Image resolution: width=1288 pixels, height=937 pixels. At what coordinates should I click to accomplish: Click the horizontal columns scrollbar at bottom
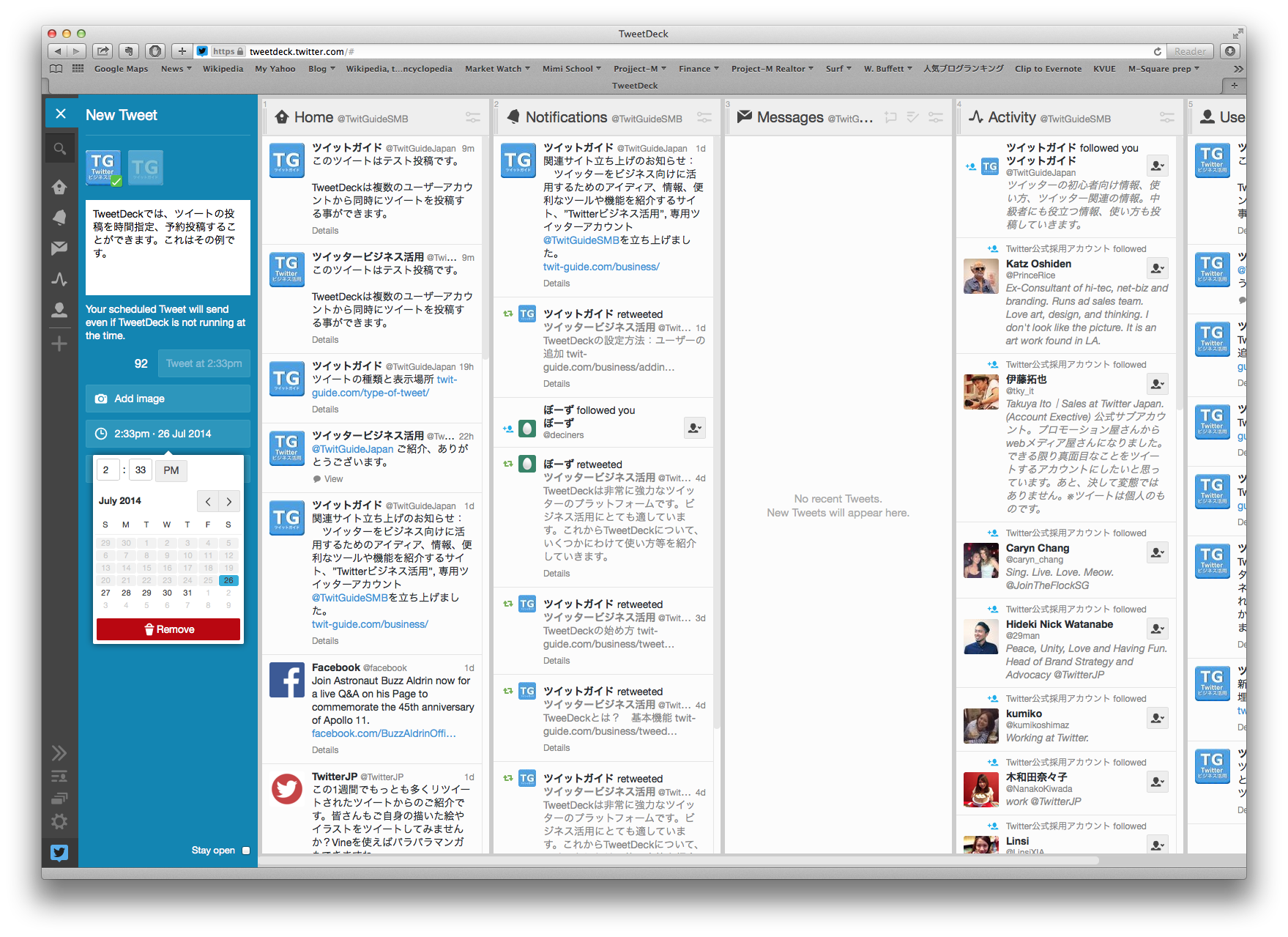click(x=680, y=860)
